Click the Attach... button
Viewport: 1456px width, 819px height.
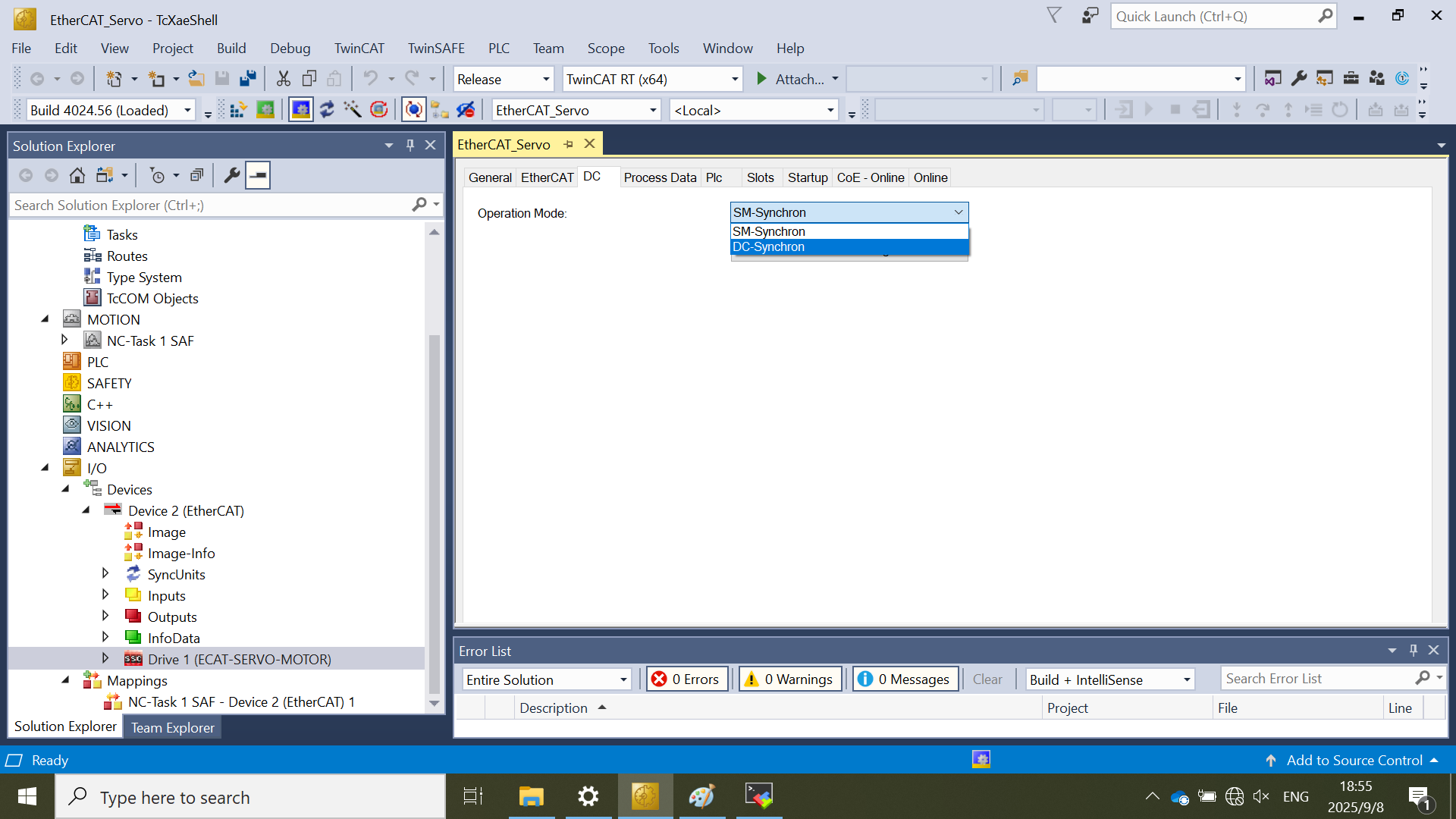point(797,80)
